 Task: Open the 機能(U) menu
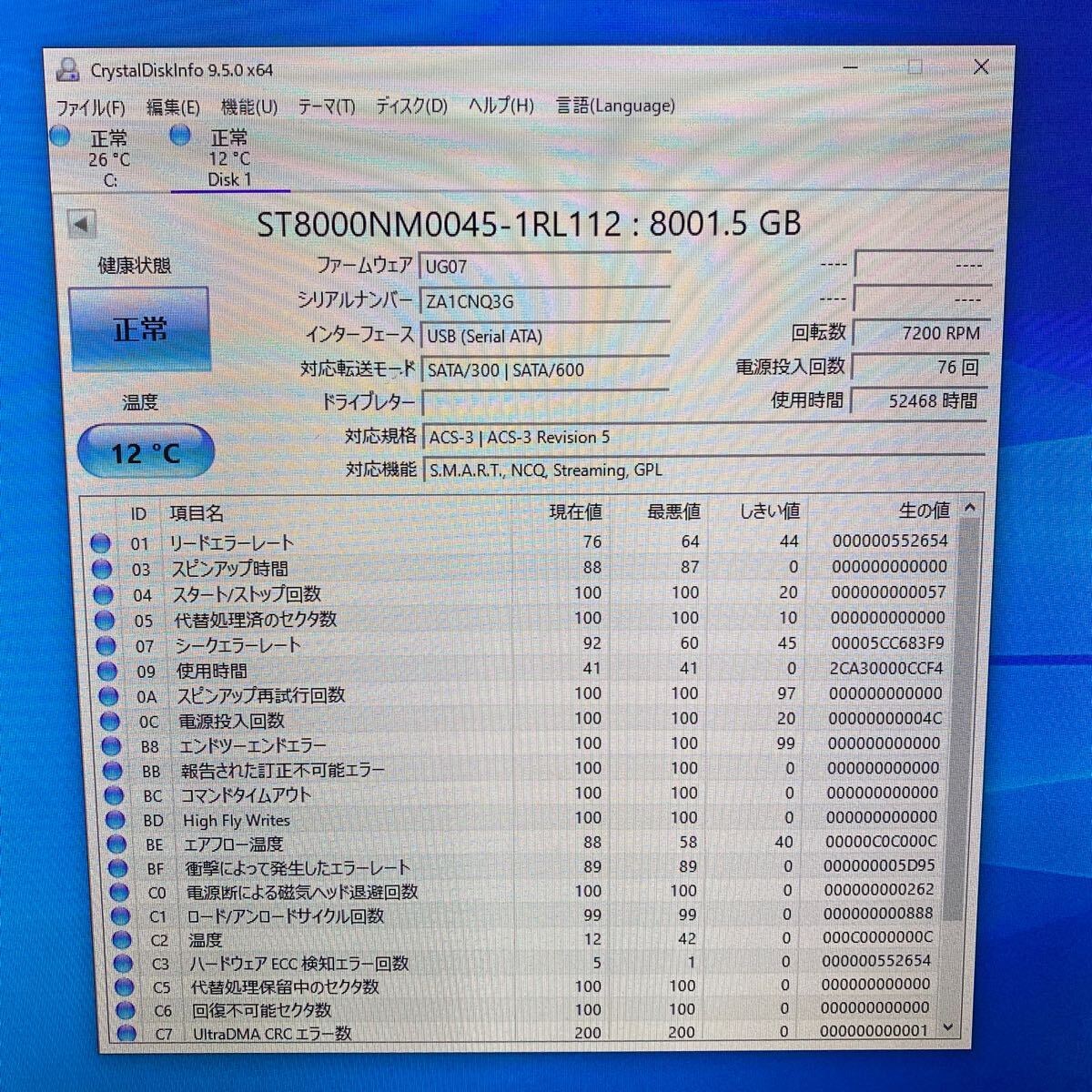click(x=249, y=107)
